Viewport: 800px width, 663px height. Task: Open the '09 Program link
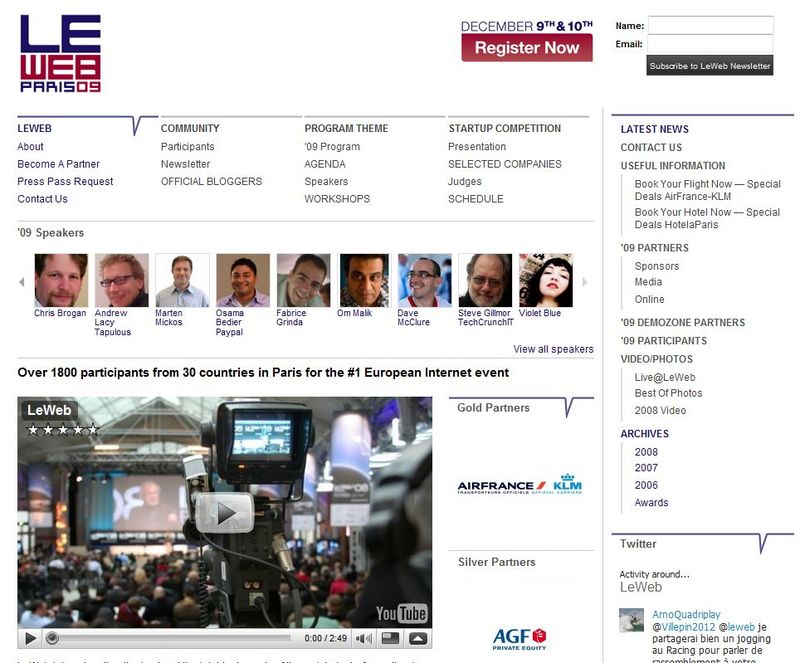click(332, 146)
